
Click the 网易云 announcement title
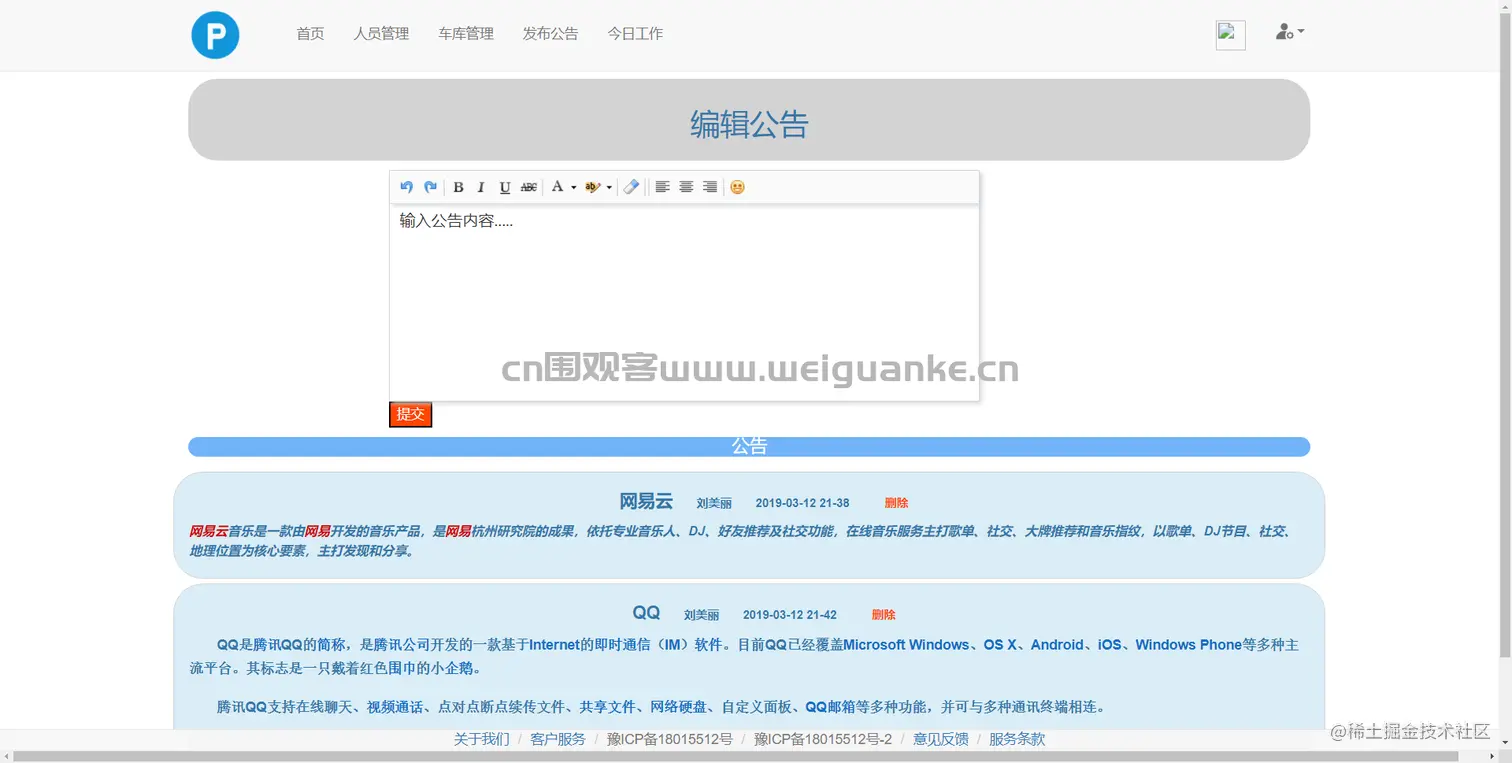click(646, 501)
